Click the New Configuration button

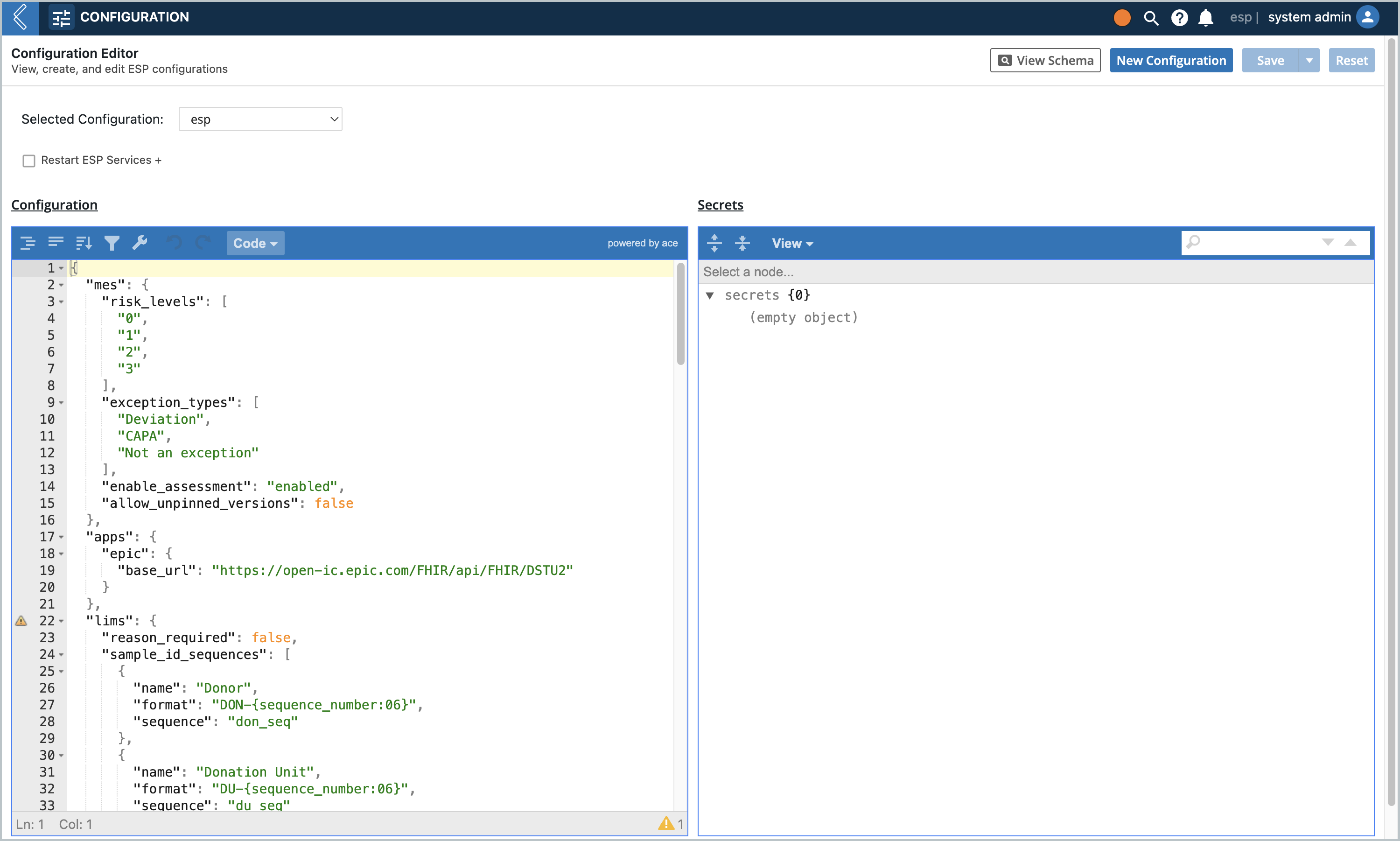(x=1171, y=60)
